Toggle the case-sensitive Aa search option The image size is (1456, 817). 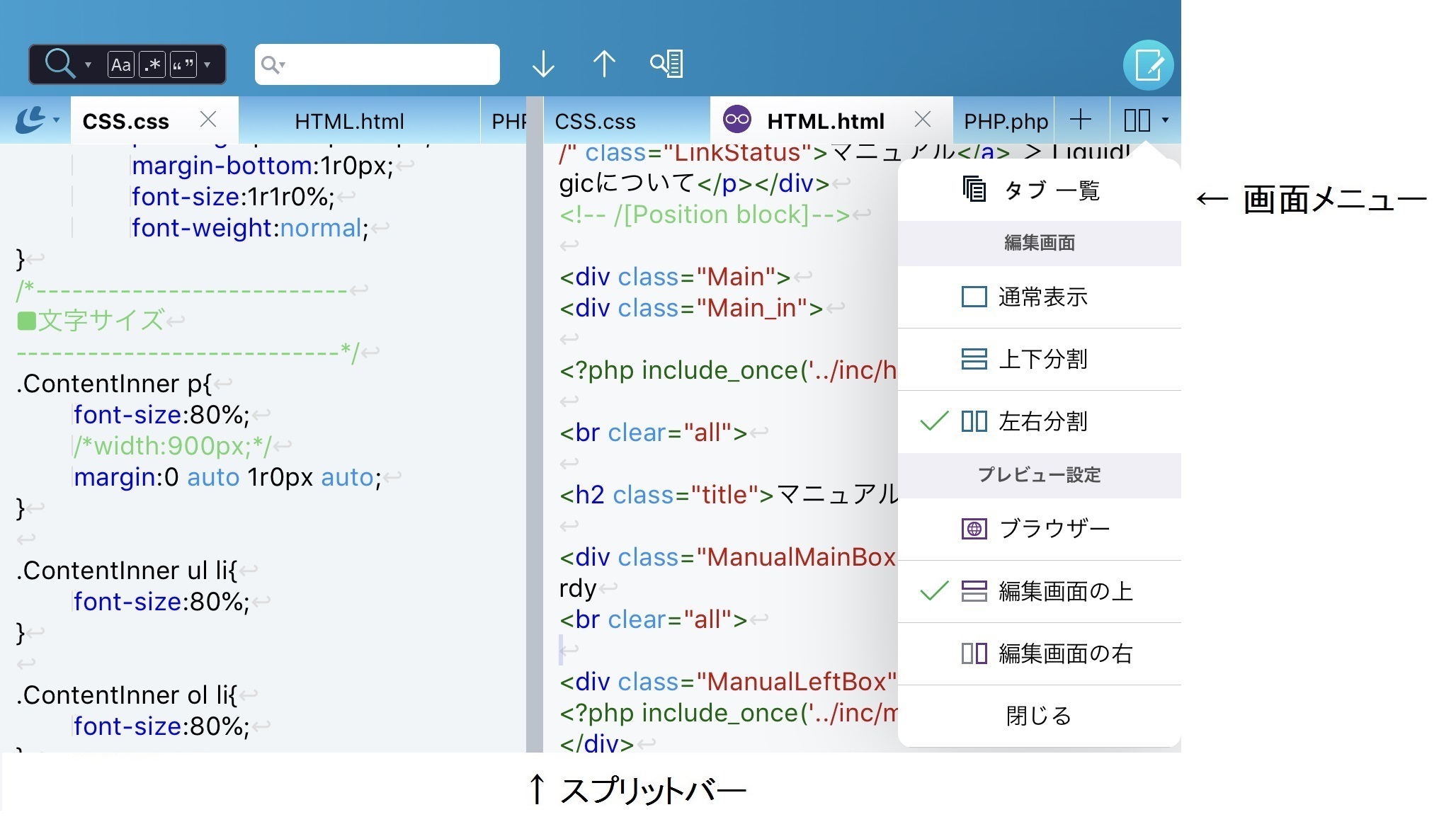[x=120, y=64]
